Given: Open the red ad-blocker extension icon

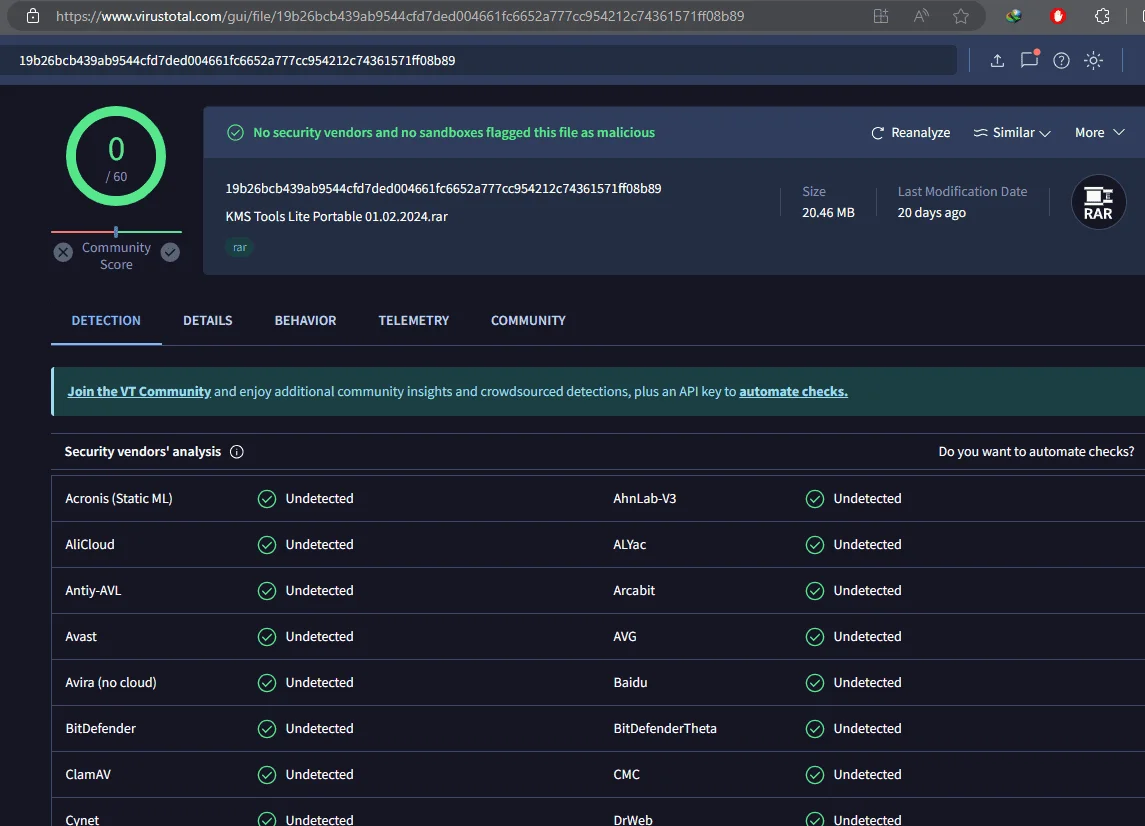Looking at the screenshot, I should (1058, 16).
